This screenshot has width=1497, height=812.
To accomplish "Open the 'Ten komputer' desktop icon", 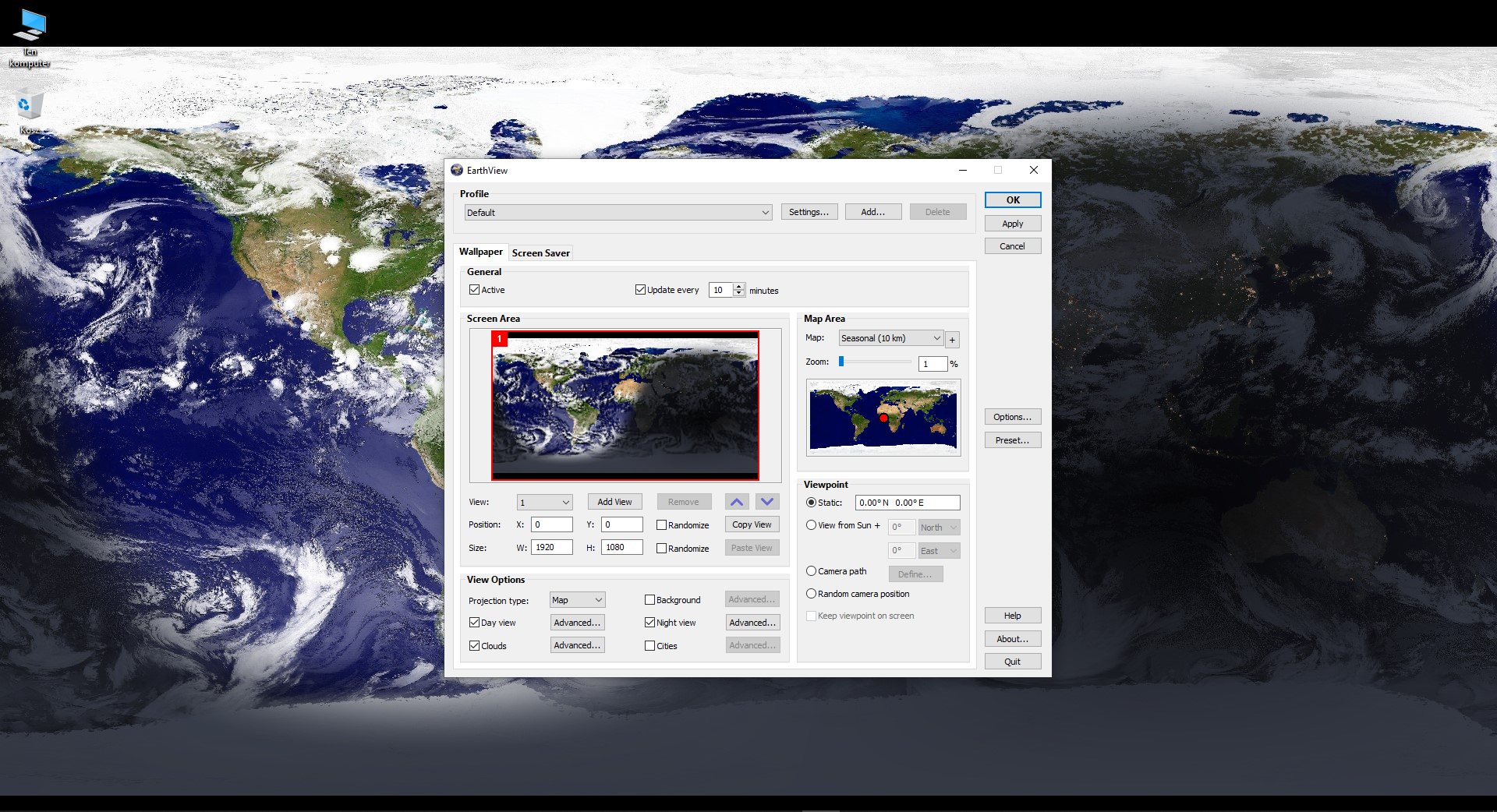I will tap(30, 37).
